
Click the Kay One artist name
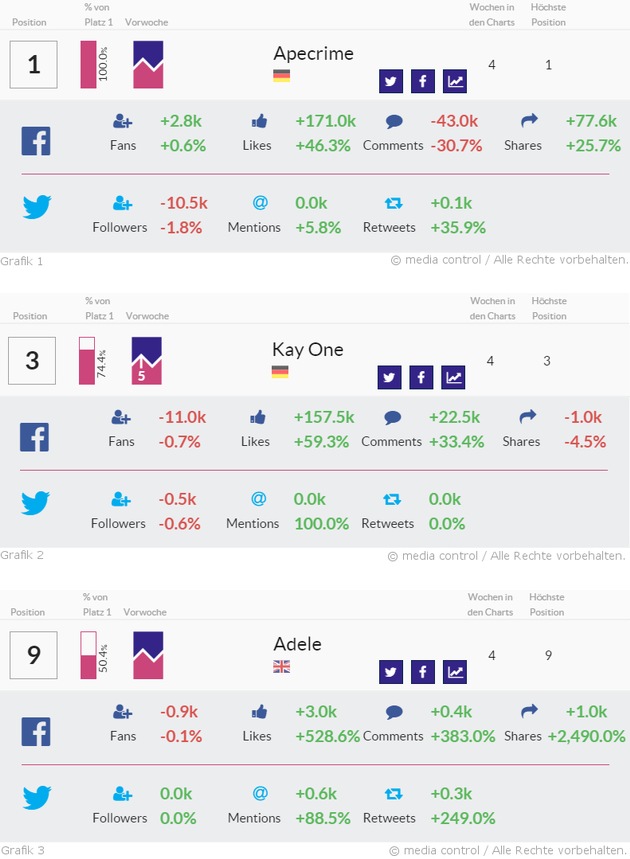click(307, 349)
